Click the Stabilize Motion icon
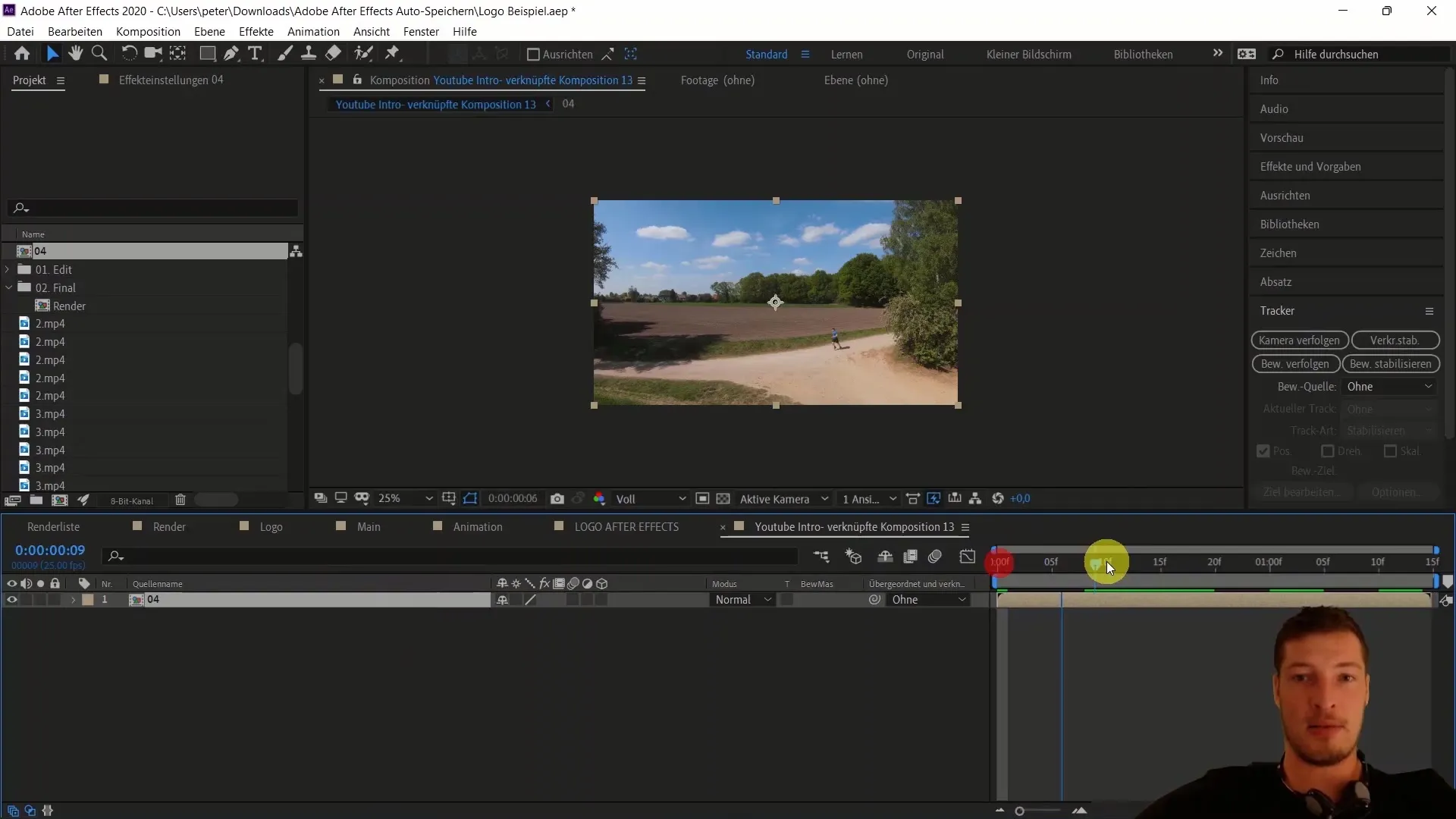 1390,363
